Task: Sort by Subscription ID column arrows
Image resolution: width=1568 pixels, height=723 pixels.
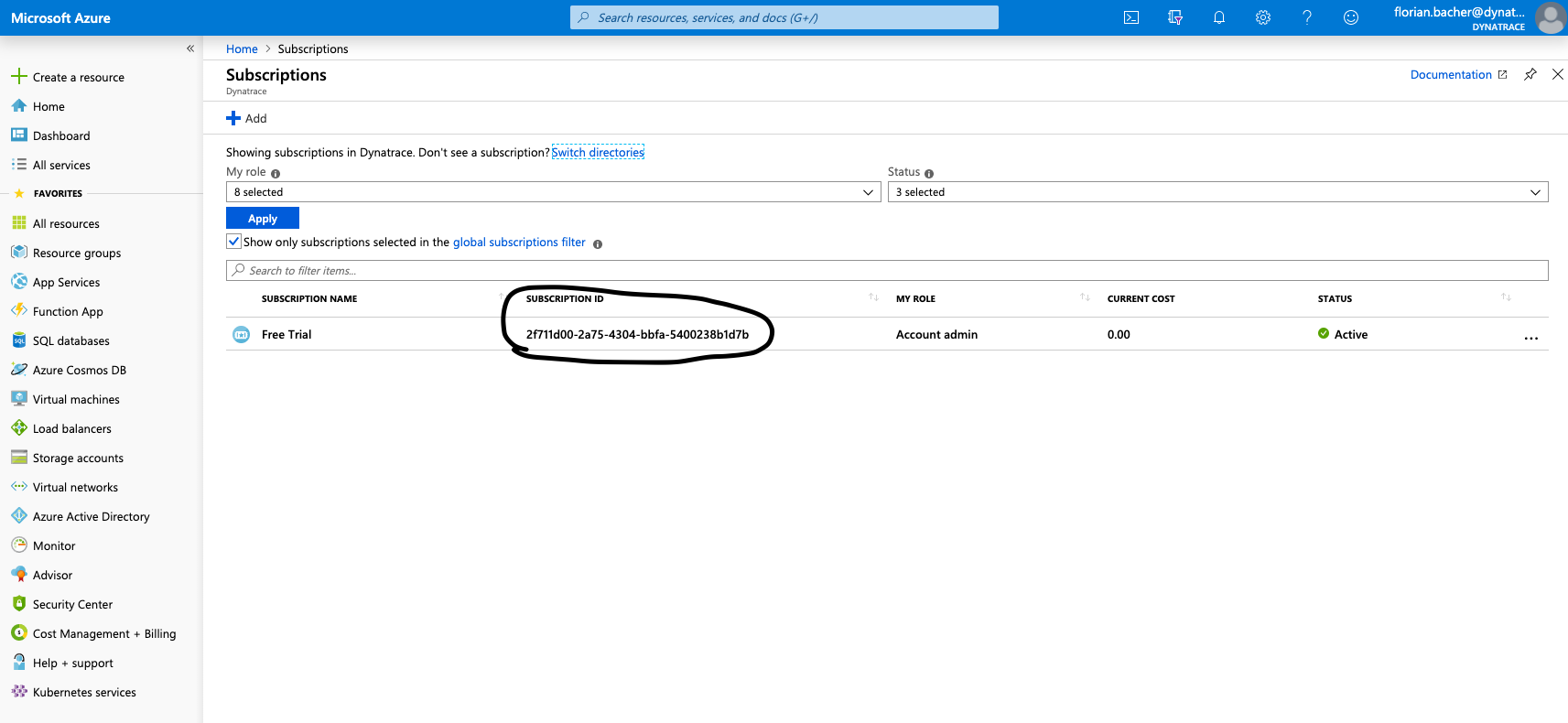Action: [873, 297]
